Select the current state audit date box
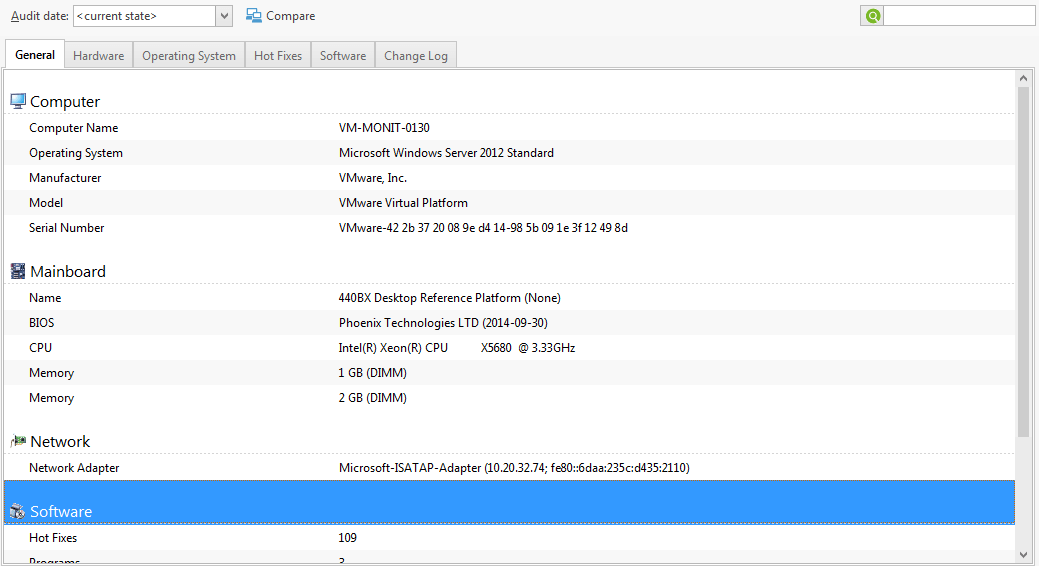This screenshot has height=566, width=1039. coord(144,16)
